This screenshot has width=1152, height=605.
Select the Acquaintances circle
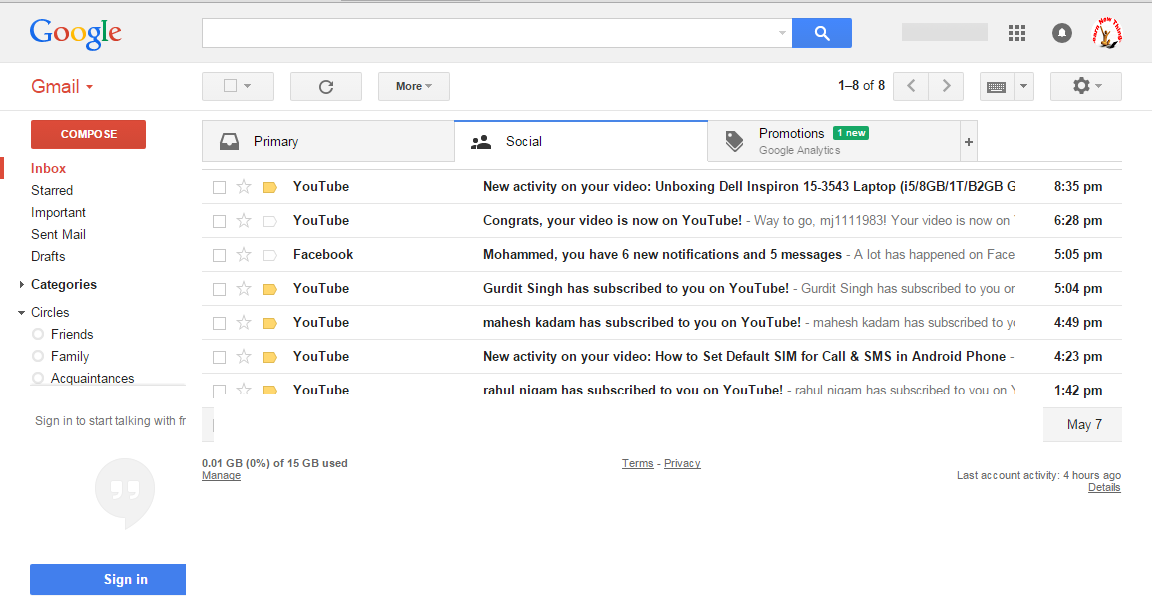click(93, 378)
